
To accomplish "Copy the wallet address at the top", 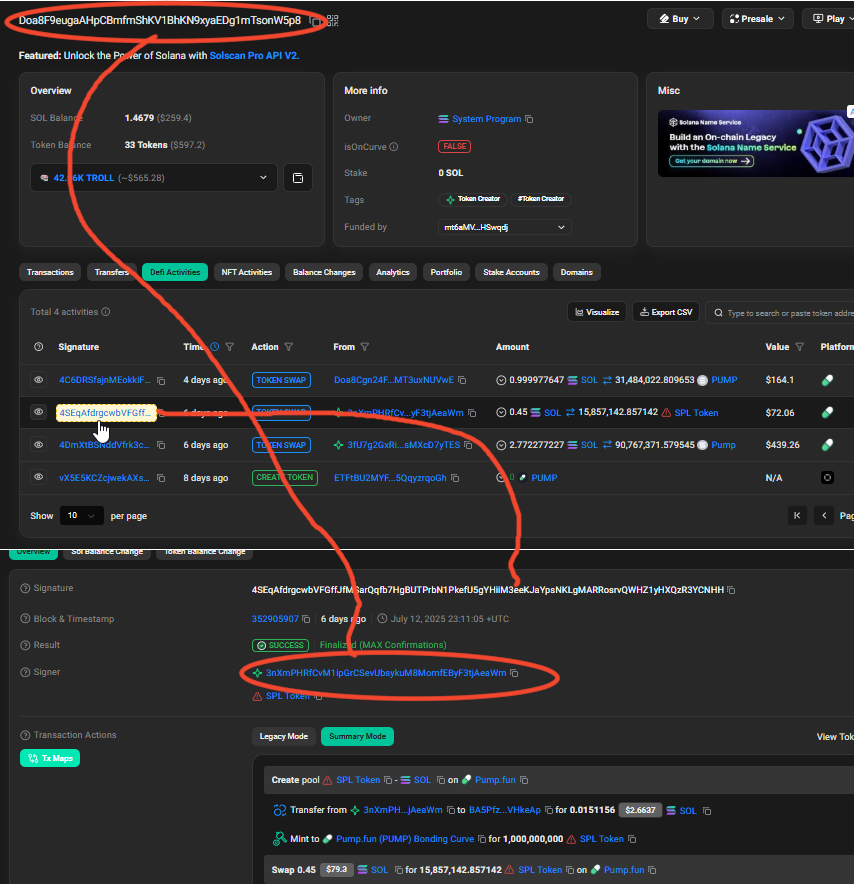I will coord(316,21).
